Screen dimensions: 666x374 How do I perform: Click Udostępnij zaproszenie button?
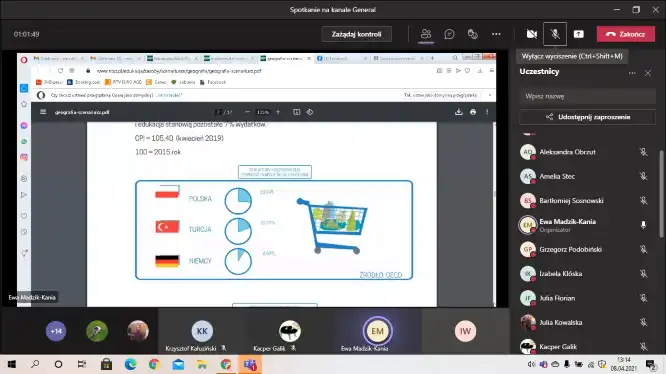coord(587,117)
